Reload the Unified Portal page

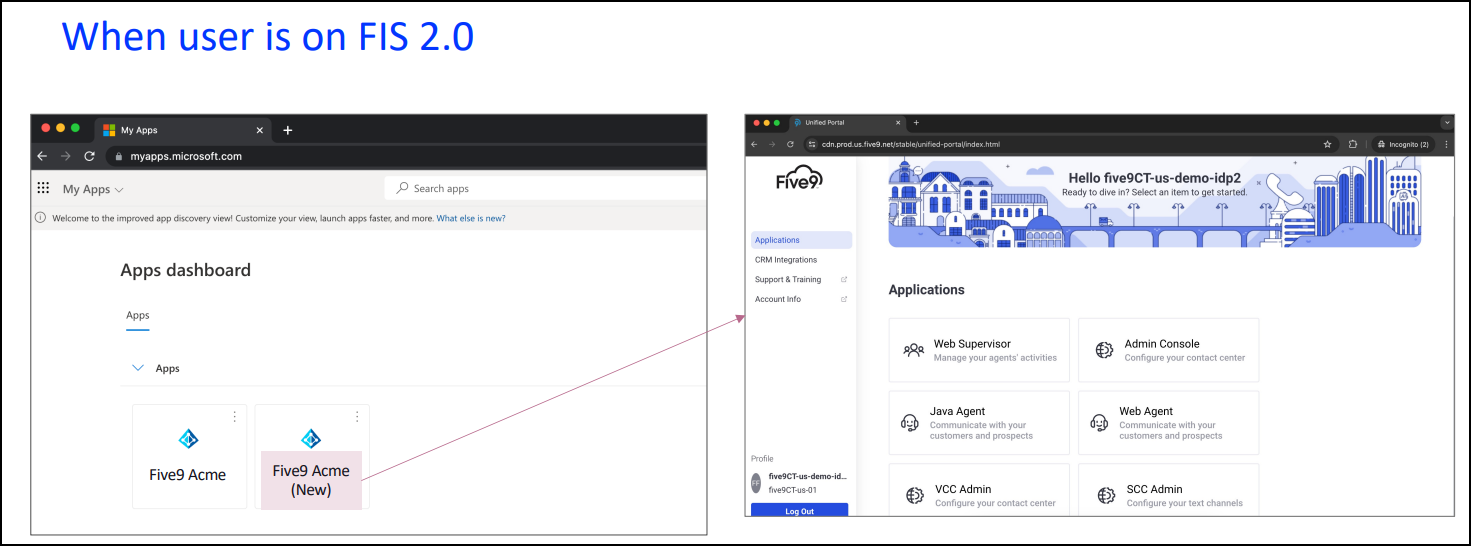(790, 144)
